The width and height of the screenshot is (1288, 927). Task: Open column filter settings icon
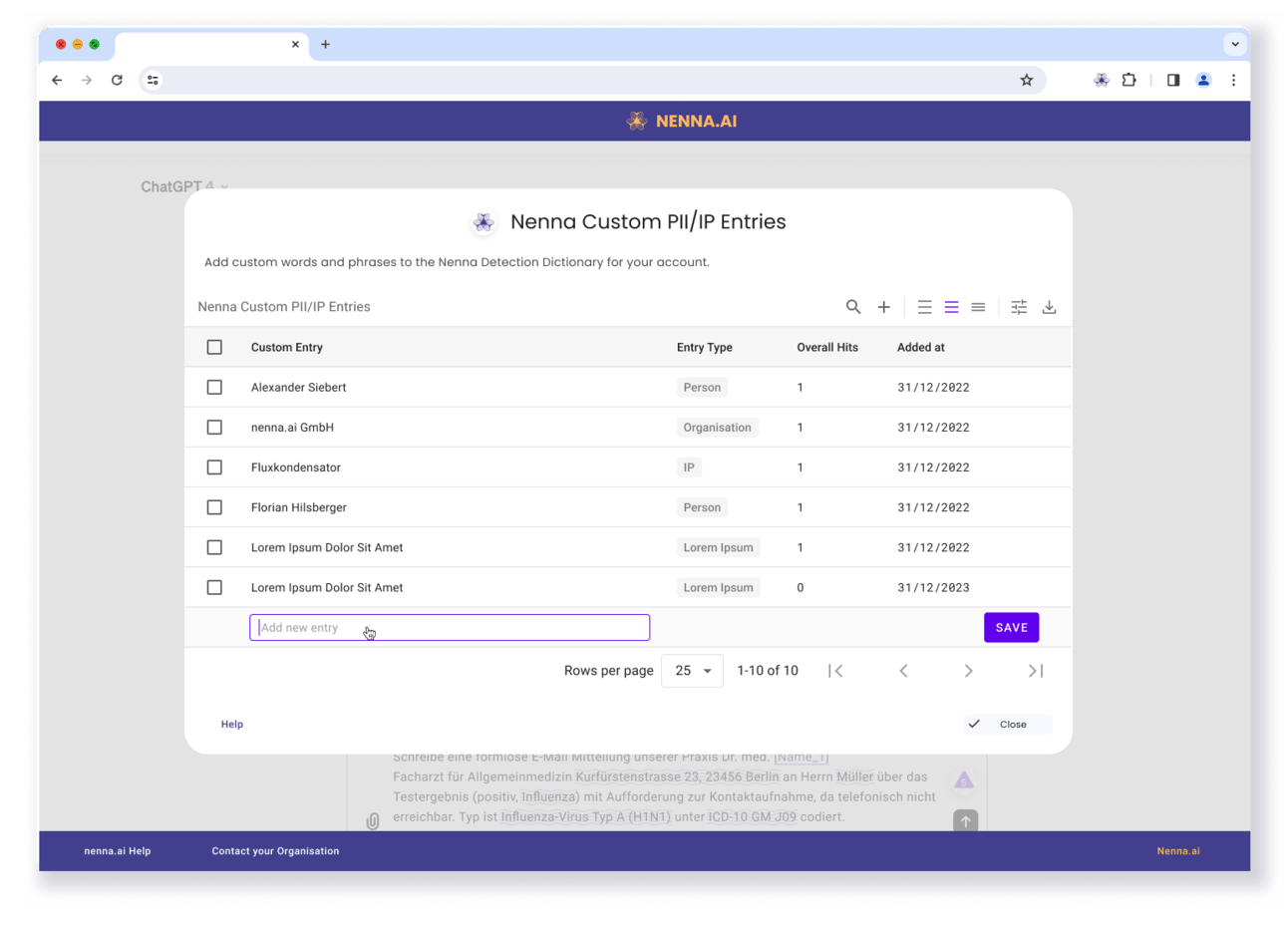coord(1019,307)
